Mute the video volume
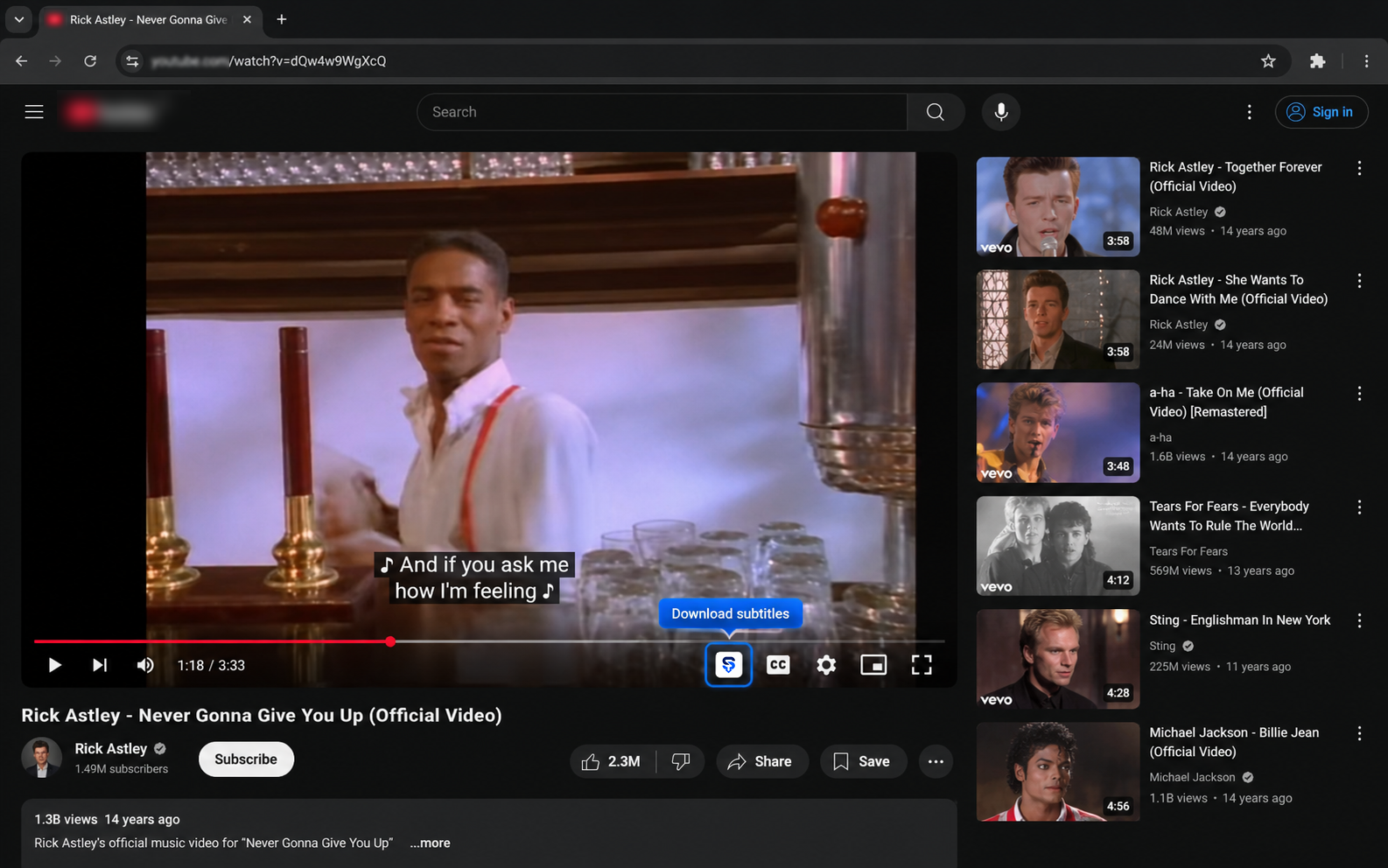Screen dimensions: 1388x868 click(x=145, y=665)
